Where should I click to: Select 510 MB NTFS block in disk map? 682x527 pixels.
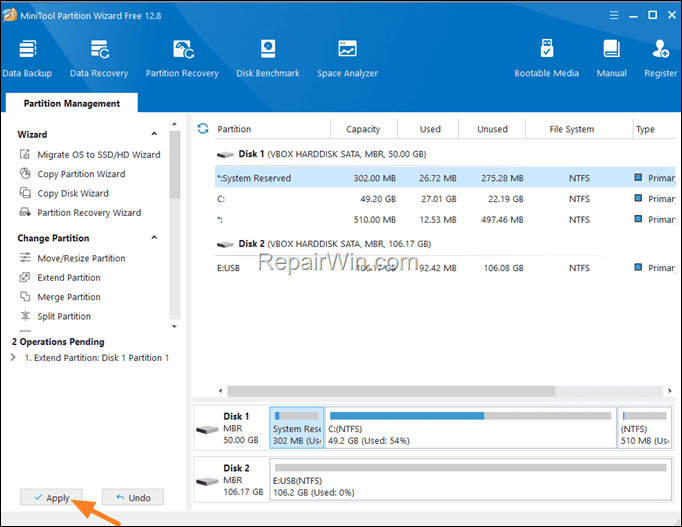pos(645,427)
